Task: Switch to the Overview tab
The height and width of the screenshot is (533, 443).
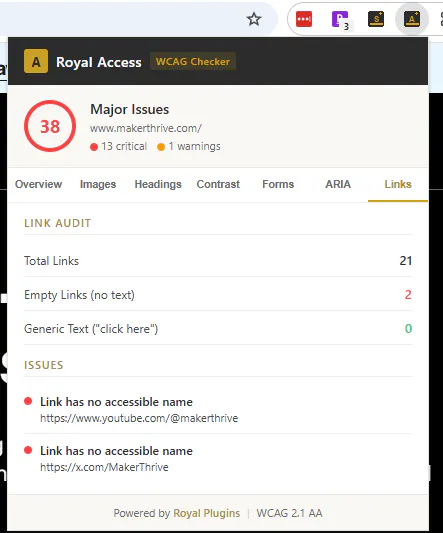Action: point(38,184)
